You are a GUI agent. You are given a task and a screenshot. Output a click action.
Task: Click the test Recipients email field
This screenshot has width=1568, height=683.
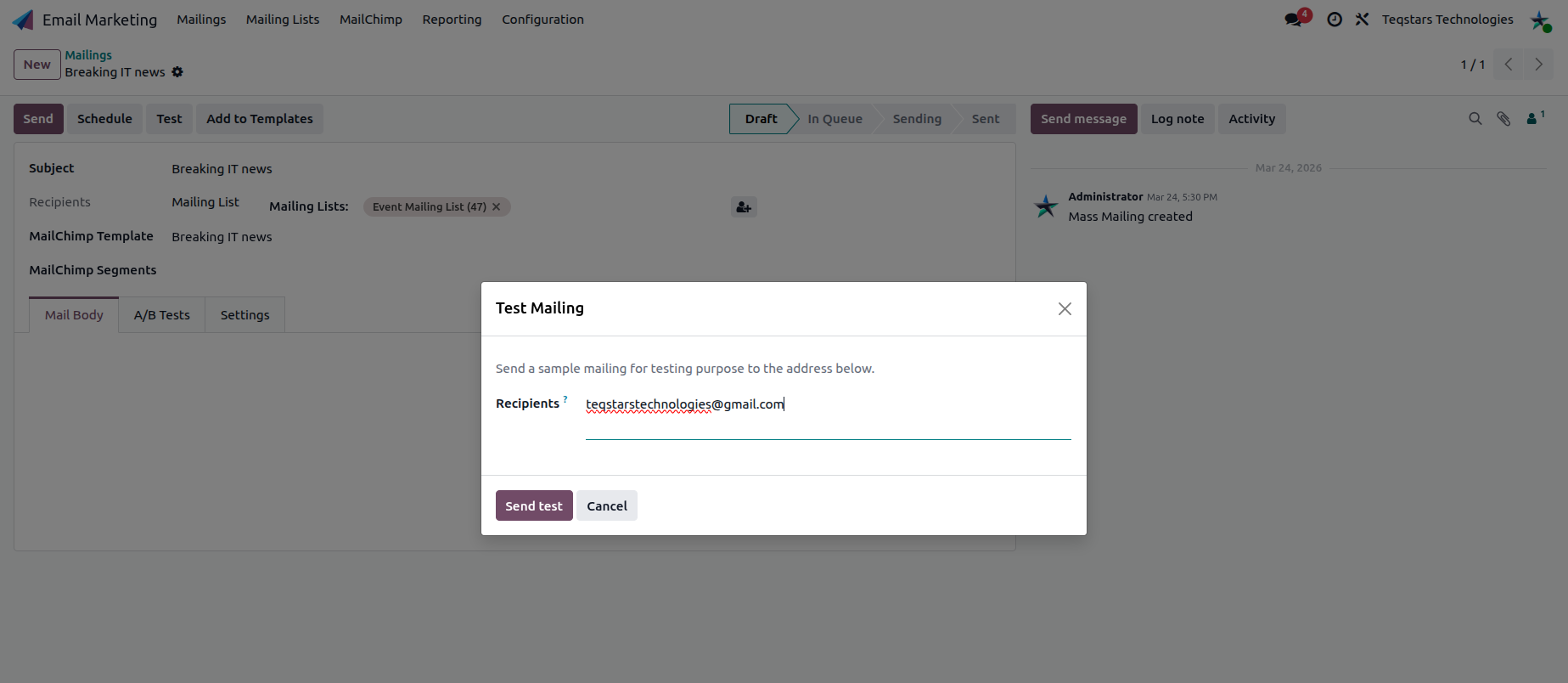tap(828, 416)
